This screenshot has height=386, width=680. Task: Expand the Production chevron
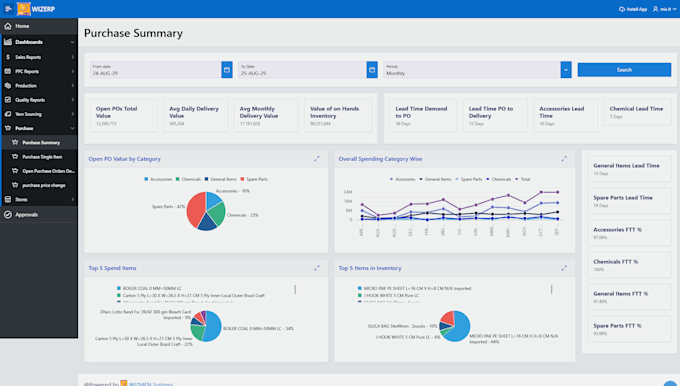click(72, 85)
